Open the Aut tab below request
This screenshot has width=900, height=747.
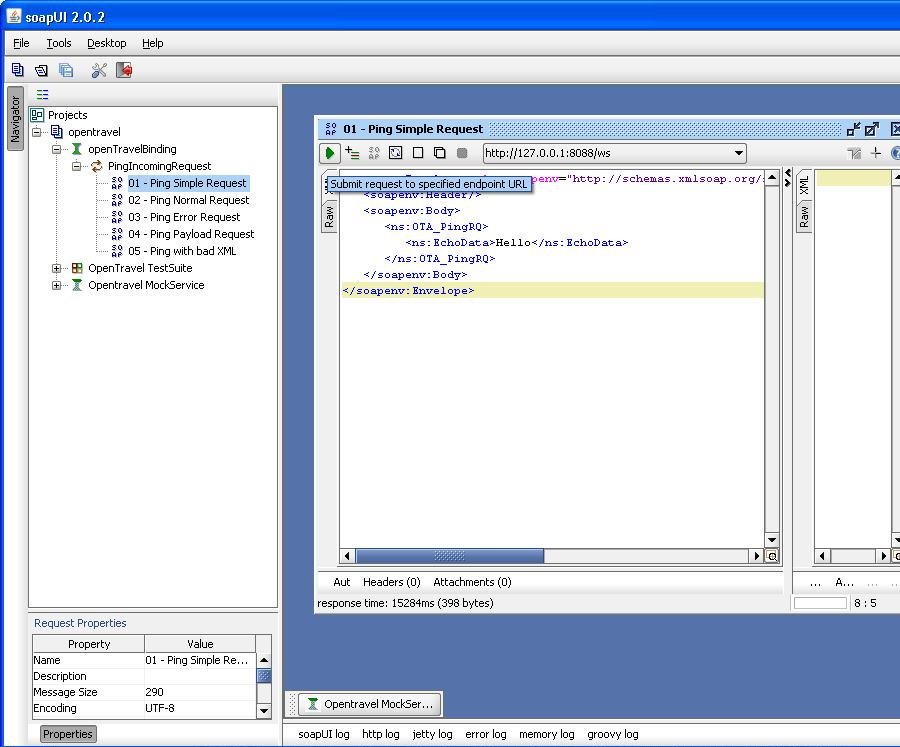(342, 582)
